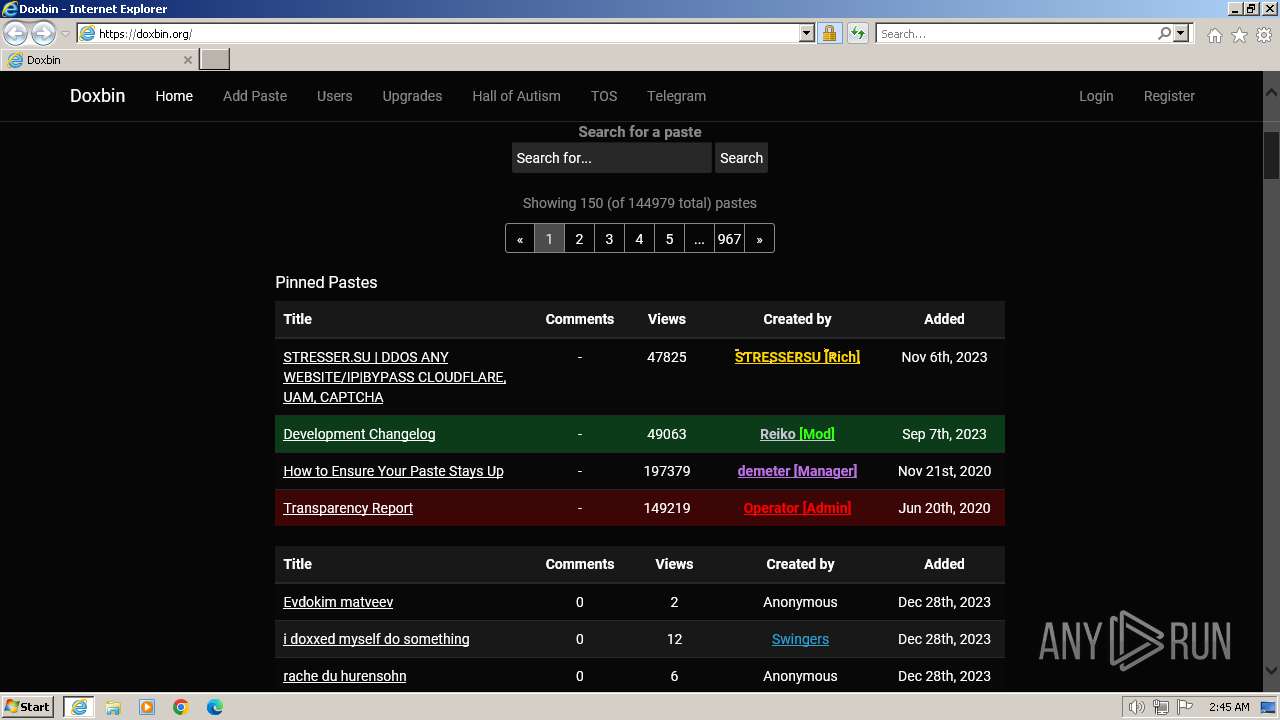Open the Users nav item
Screen dimensions: 1280x720
pos(334,96)
